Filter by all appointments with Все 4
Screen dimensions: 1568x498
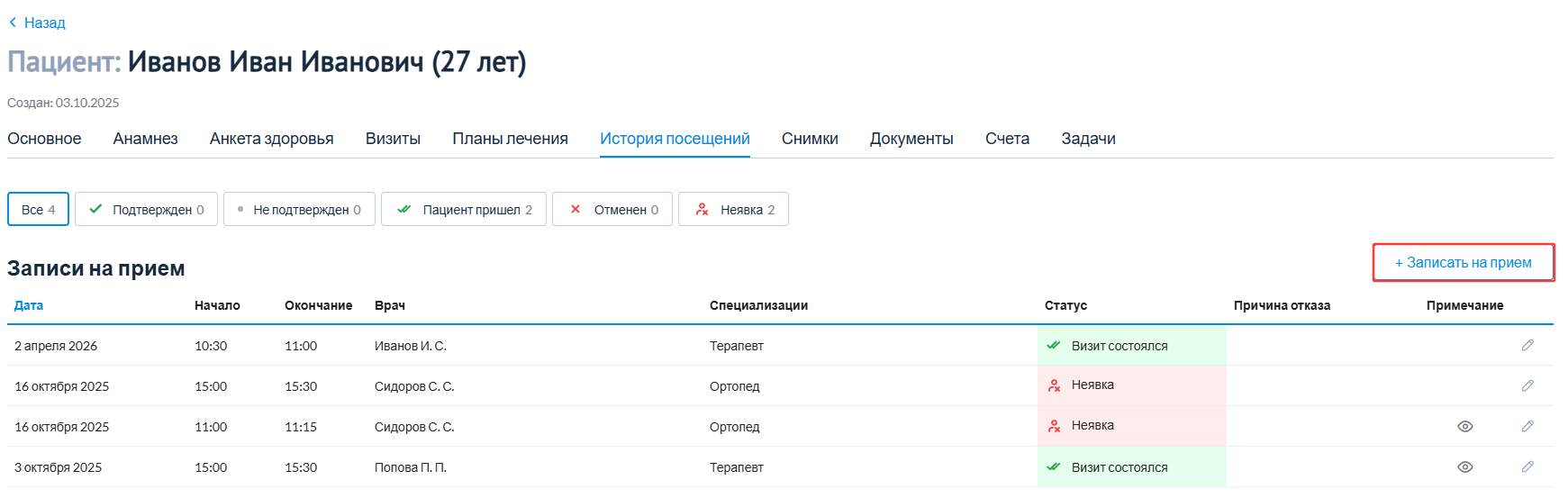39,210
